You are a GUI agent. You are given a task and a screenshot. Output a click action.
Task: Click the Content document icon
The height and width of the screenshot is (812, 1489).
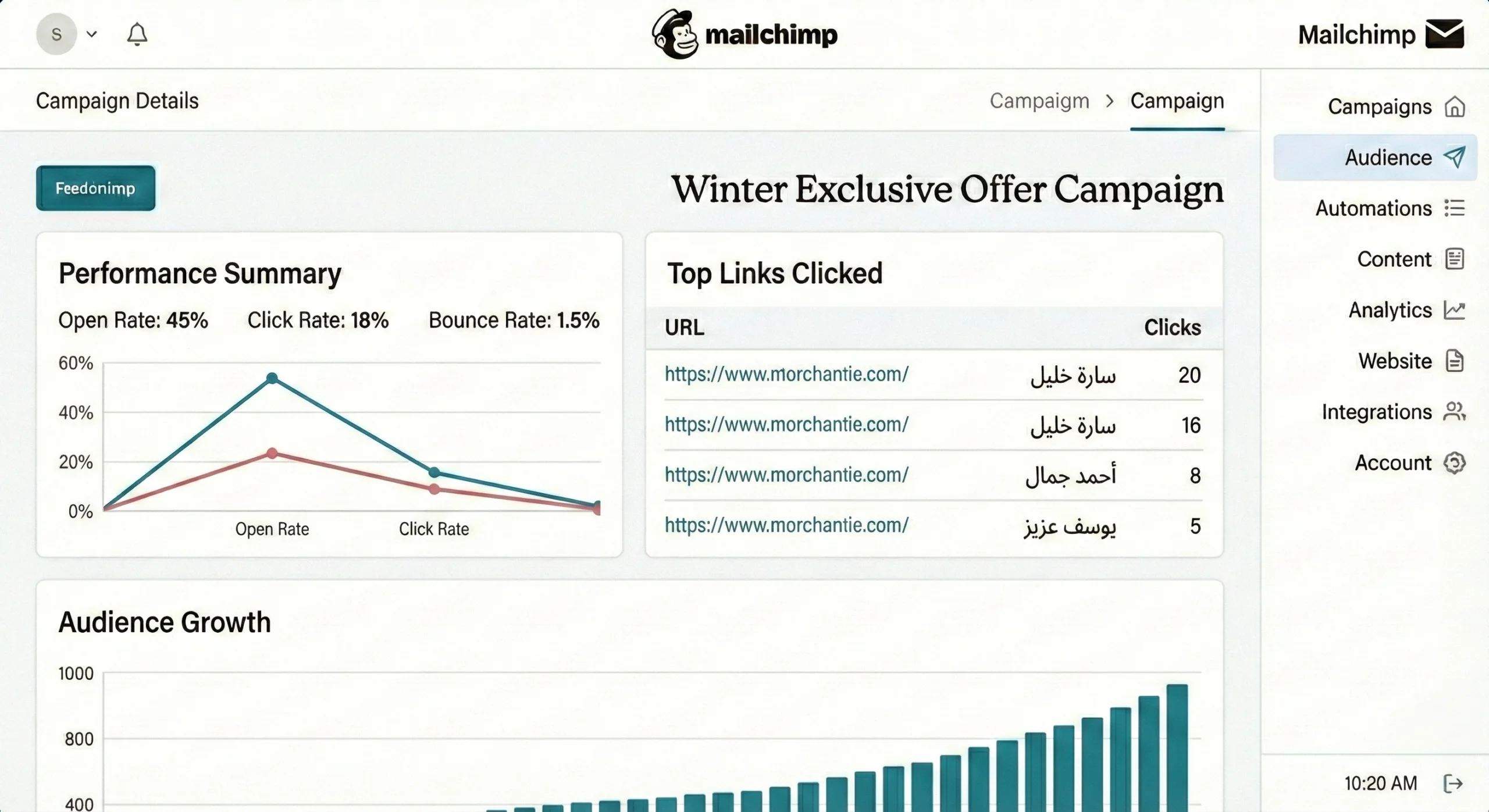pyautogui.click(x=1454, y=259)
